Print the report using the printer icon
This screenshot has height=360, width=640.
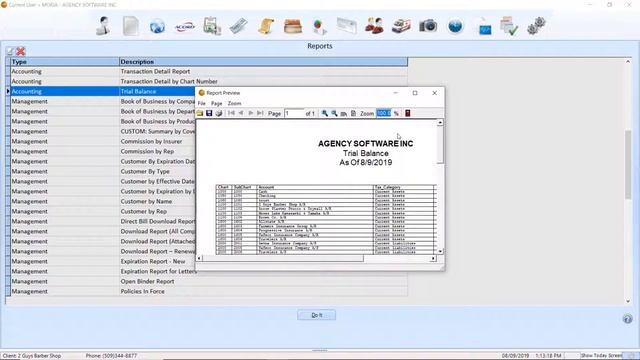(219, 113)
